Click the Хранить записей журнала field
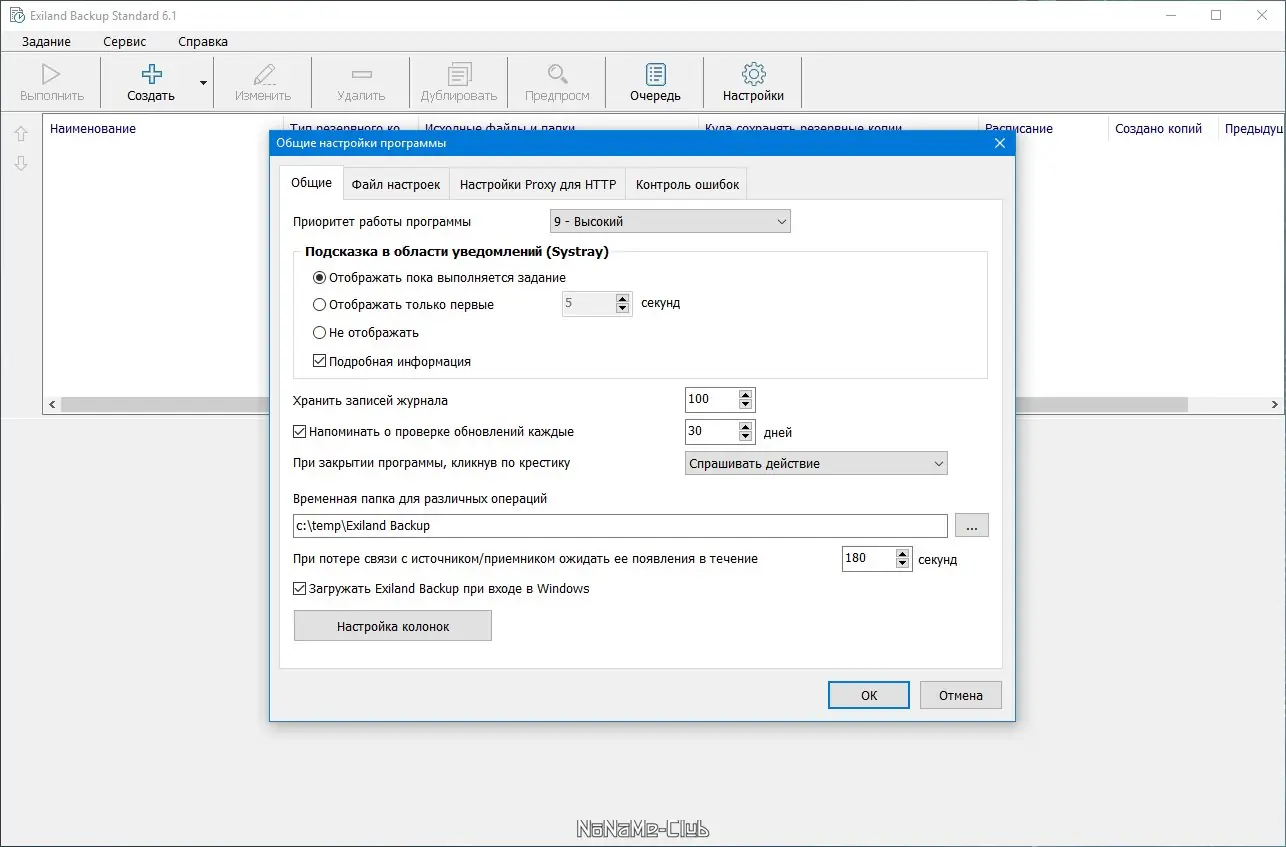Screen dimensions: 1286x847 (x=711, y=400)
